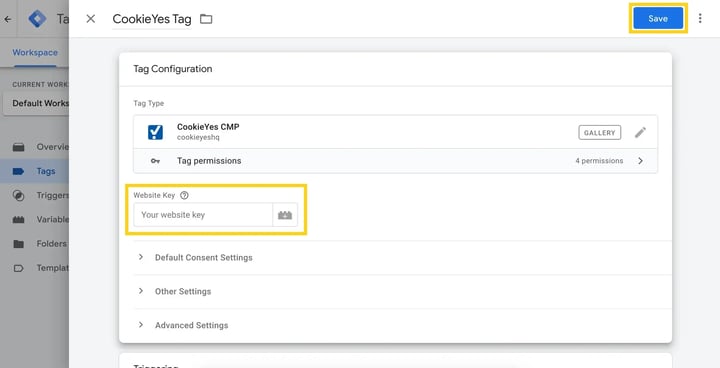Click the cookieyeshq publisher text
The height and width of the screenshot is (368, 720).
[198, 137]
